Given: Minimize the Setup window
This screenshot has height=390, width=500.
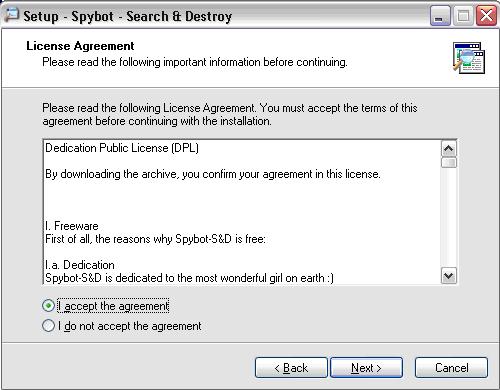Looking at the screenshot, I should (x=440, y=16).
